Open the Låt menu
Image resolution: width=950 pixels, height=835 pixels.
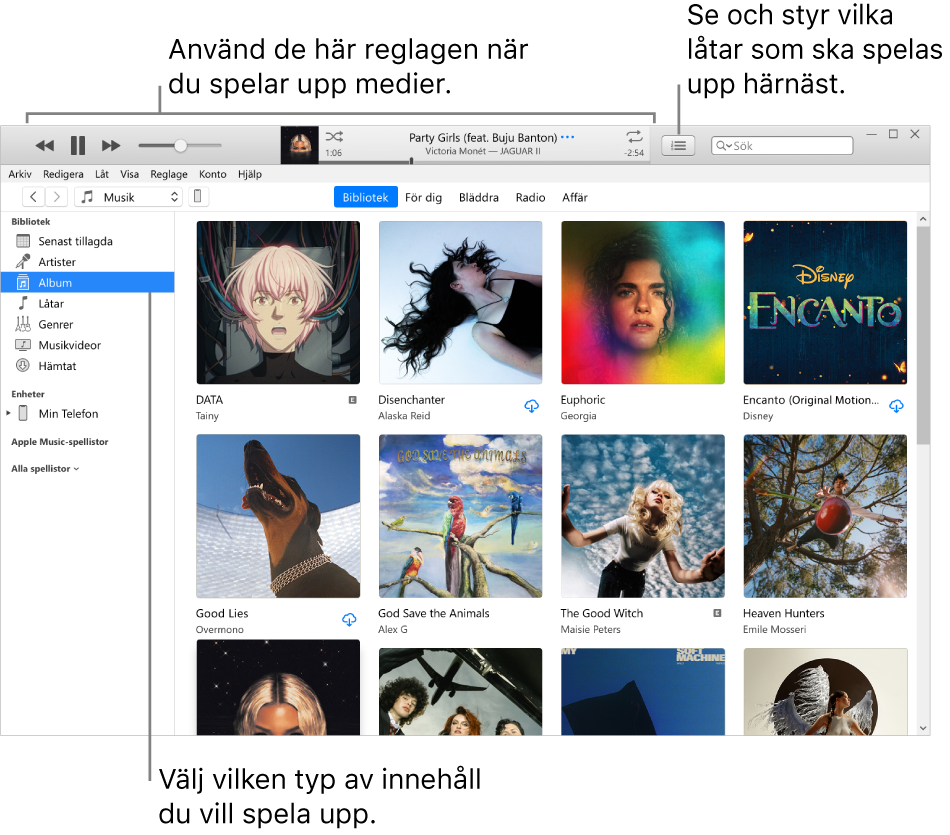pyautogui.click(x=102, y=175)
